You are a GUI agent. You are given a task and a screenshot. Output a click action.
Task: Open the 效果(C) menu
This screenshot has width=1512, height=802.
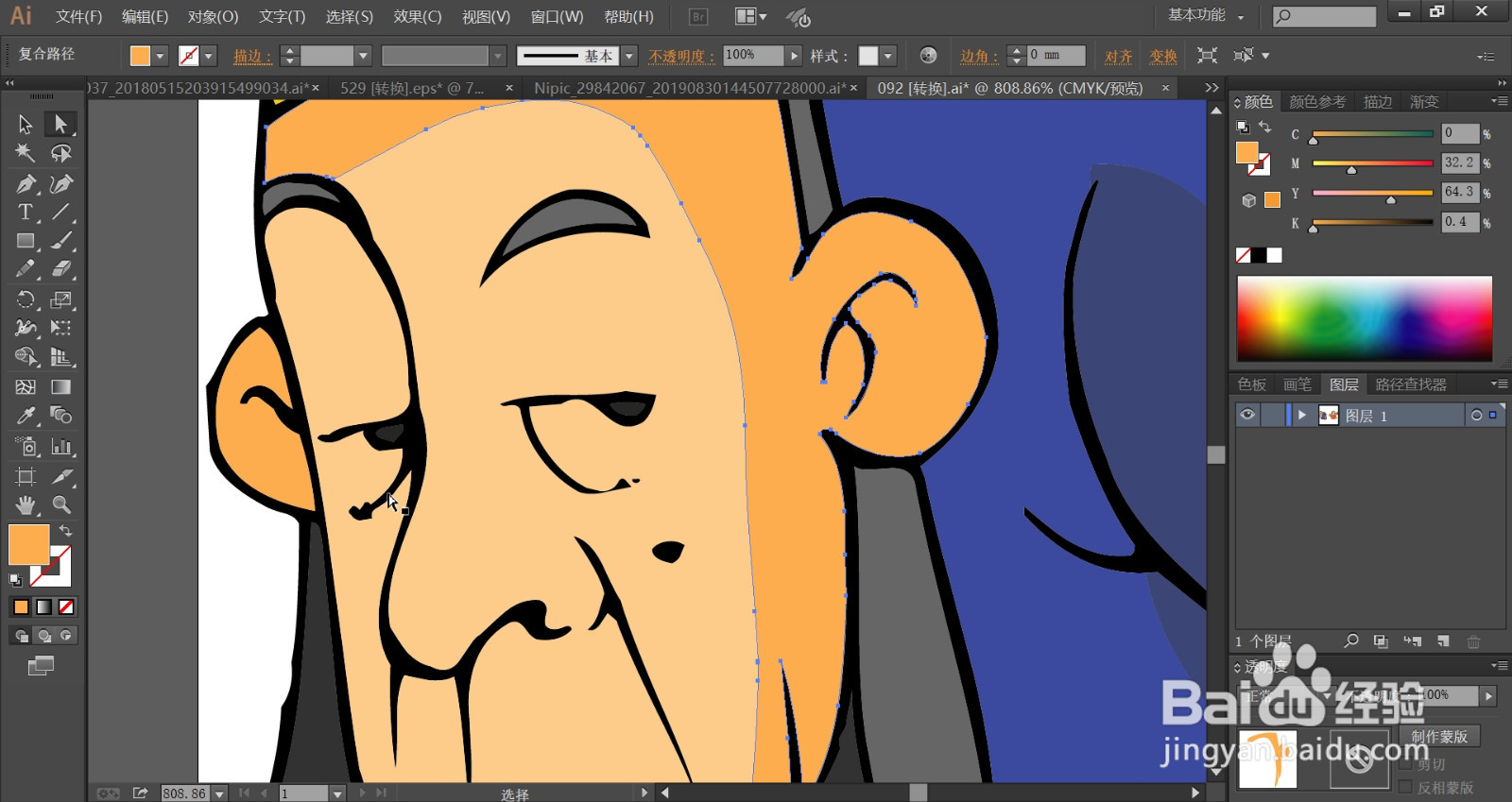click(417, 16)
